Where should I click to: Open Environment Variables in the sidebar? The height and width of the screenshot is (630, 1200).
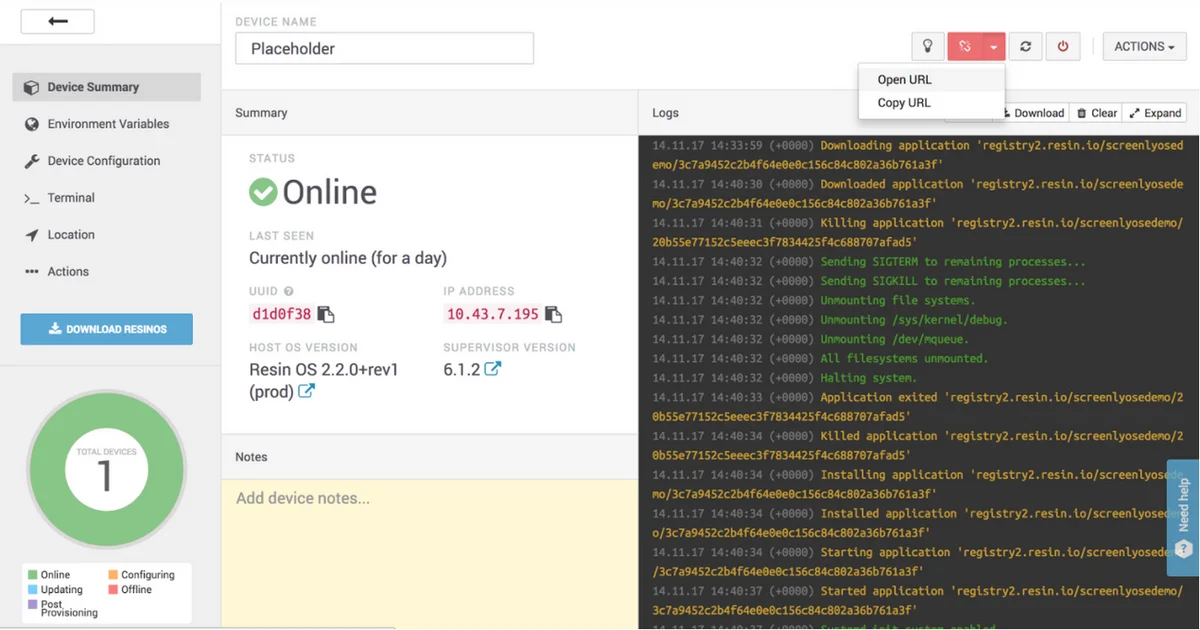[108, 124]
